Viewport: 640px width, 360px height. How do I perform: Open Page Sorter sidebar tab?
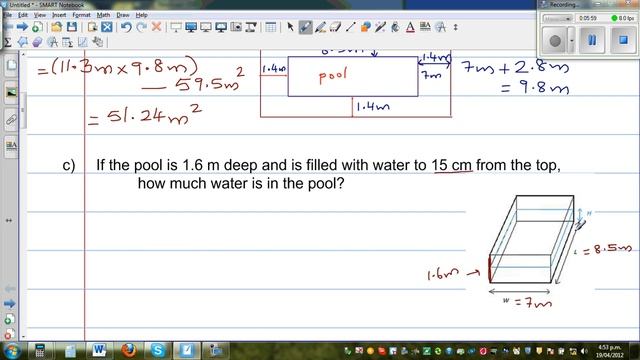pos(11,65)
